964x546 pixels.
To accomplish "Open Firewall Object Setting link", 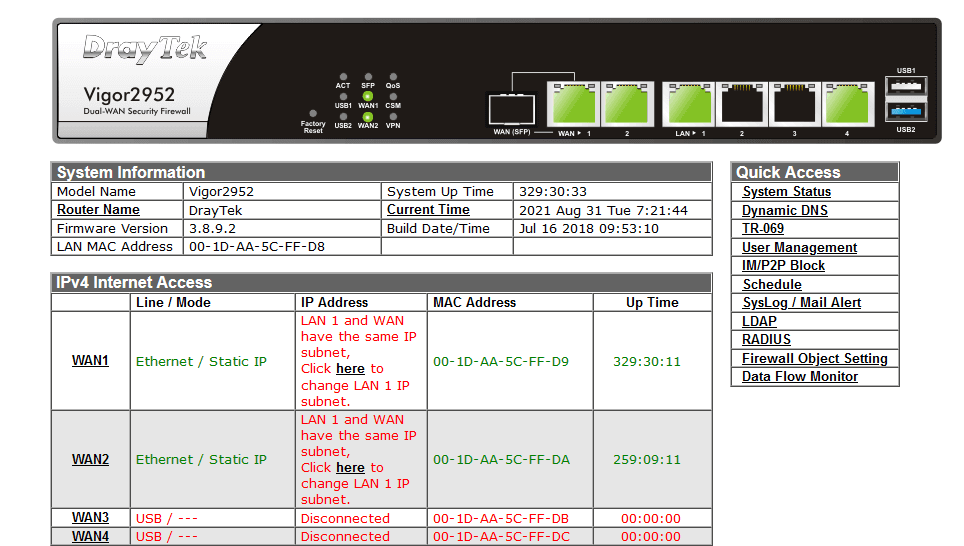I will click(x=815, y=358).
